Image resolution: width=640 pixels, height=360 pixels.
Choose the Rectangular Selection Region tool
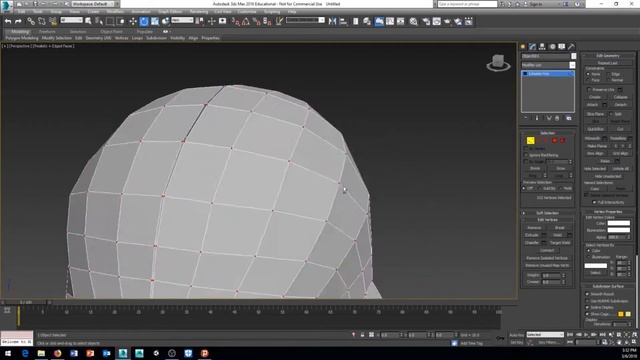pyautogui.click(x=110, y=21)
